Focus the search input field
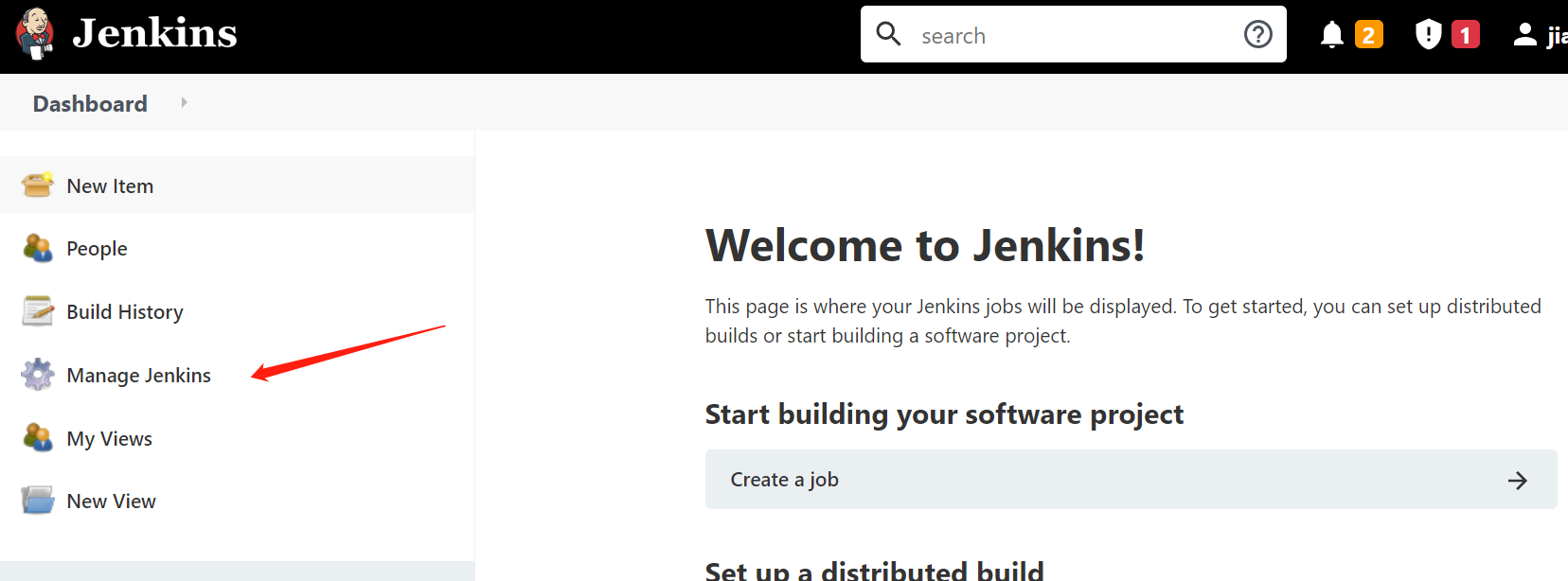Image resolution: width=1568 pixels, height=581 pixels. coord(1074,34)
